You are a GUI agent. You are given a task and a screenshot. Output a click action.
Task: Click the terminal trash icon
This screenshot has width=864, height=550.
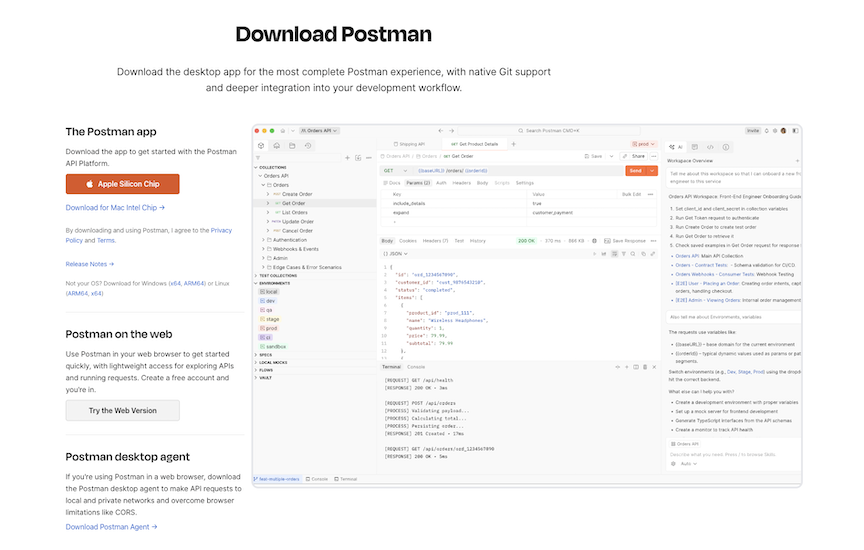pos(645,367)
